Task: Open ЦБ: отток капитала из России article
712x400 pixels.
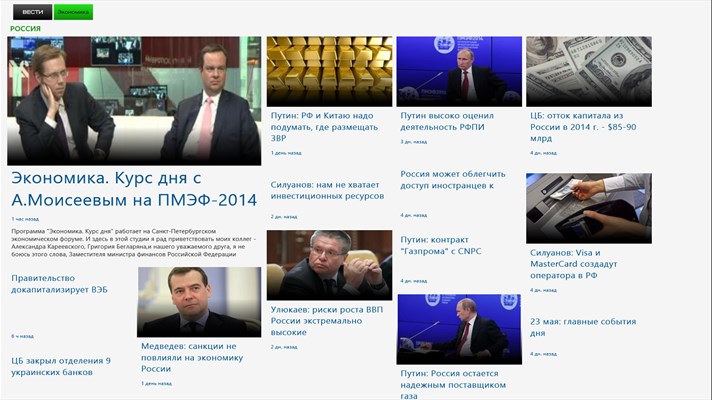Action: 583,127
